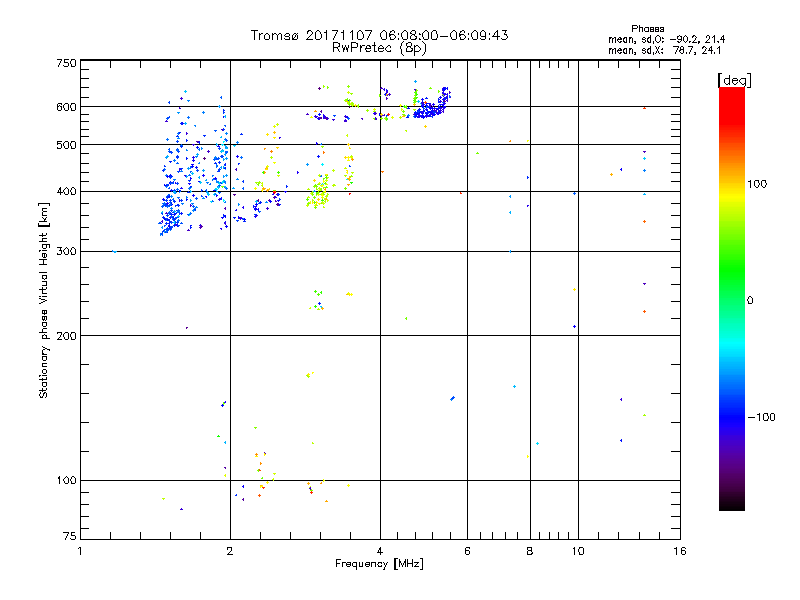Click the x-axis tick label '2'
800x600 pixels.
click(230, 551)
